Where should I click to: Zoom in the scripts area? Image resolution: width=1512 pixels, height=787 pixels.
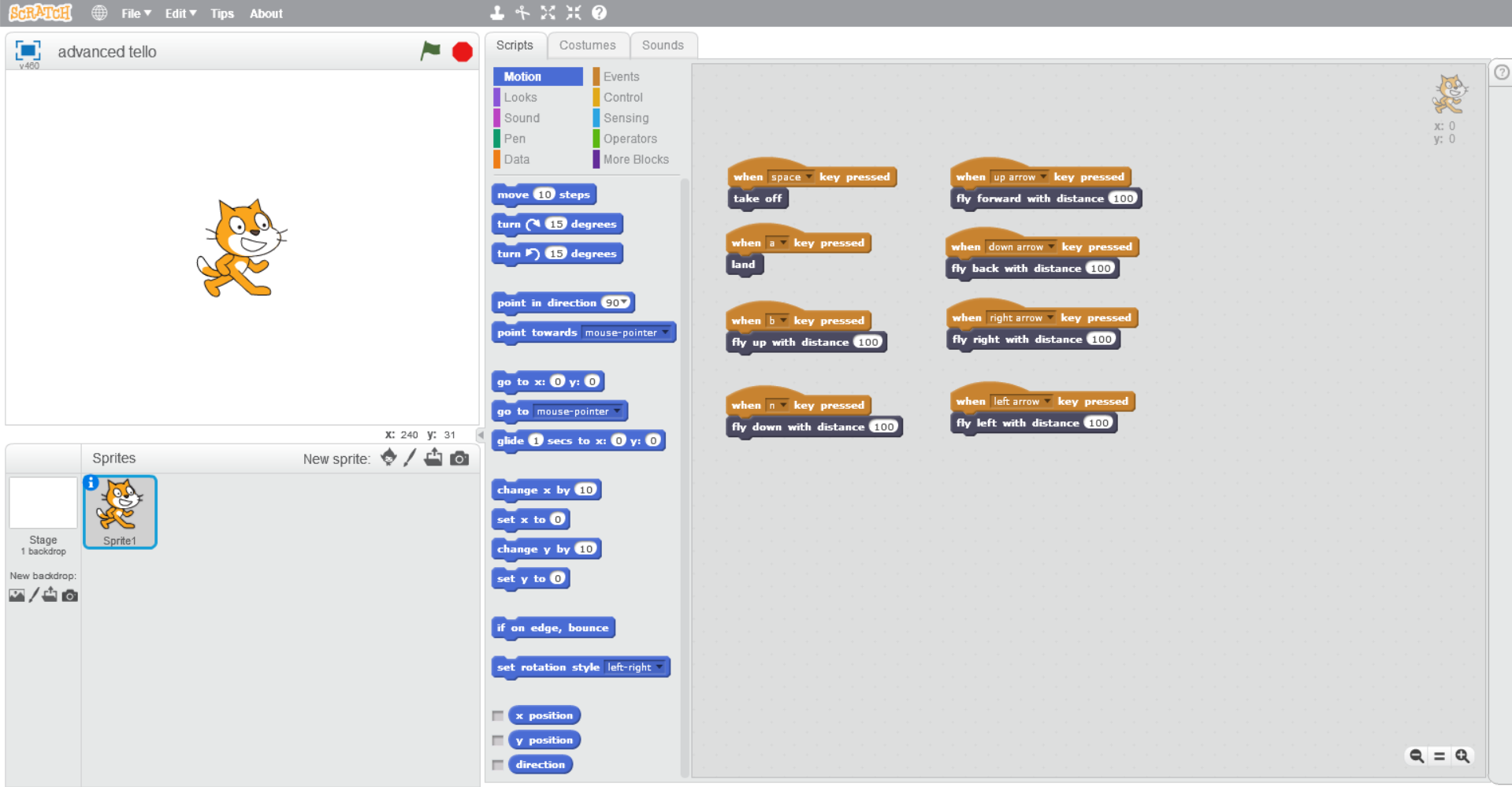point(1462,755)
